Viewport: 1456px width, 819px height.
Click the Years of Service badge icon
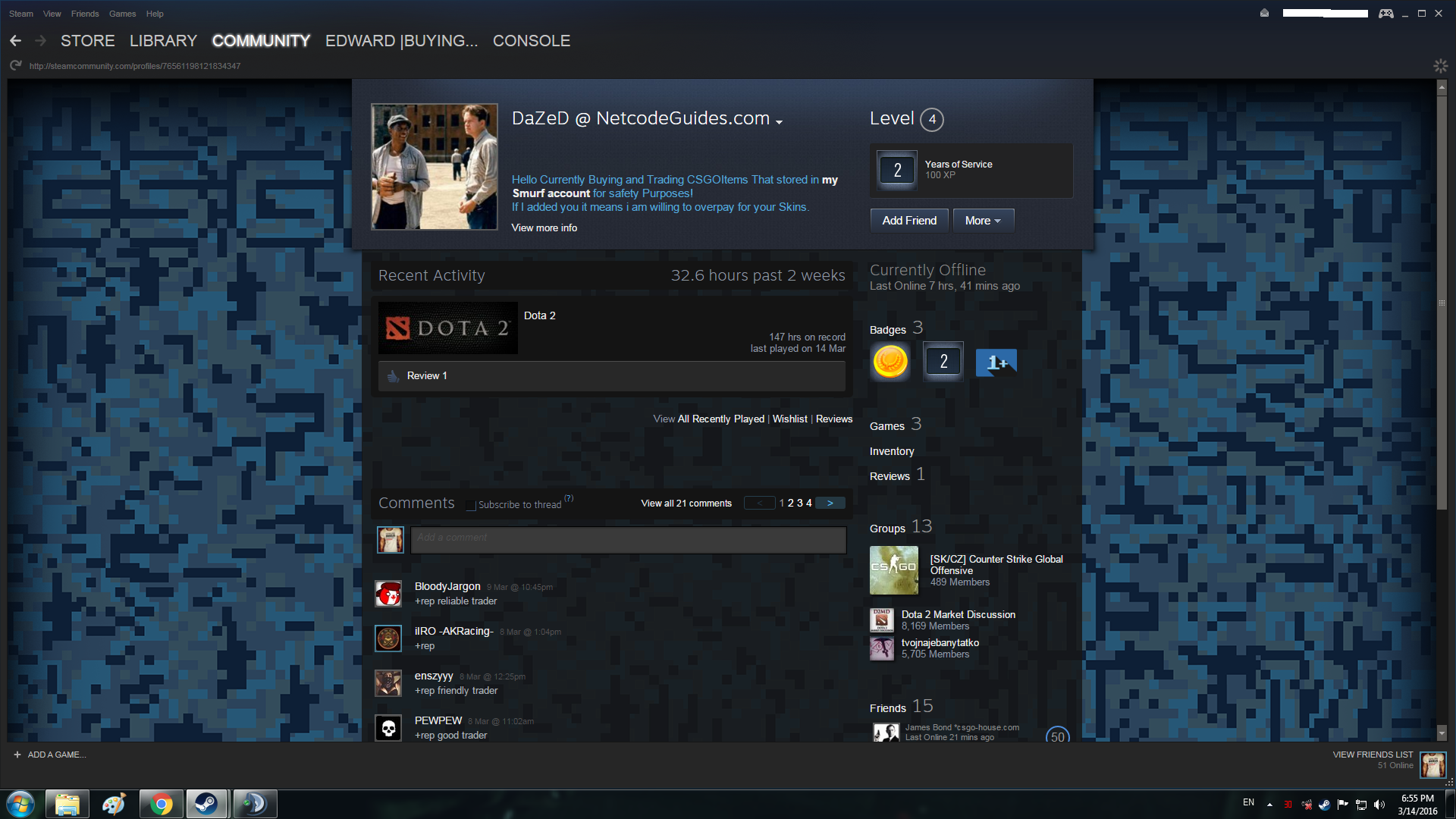(x=897, y=170)
